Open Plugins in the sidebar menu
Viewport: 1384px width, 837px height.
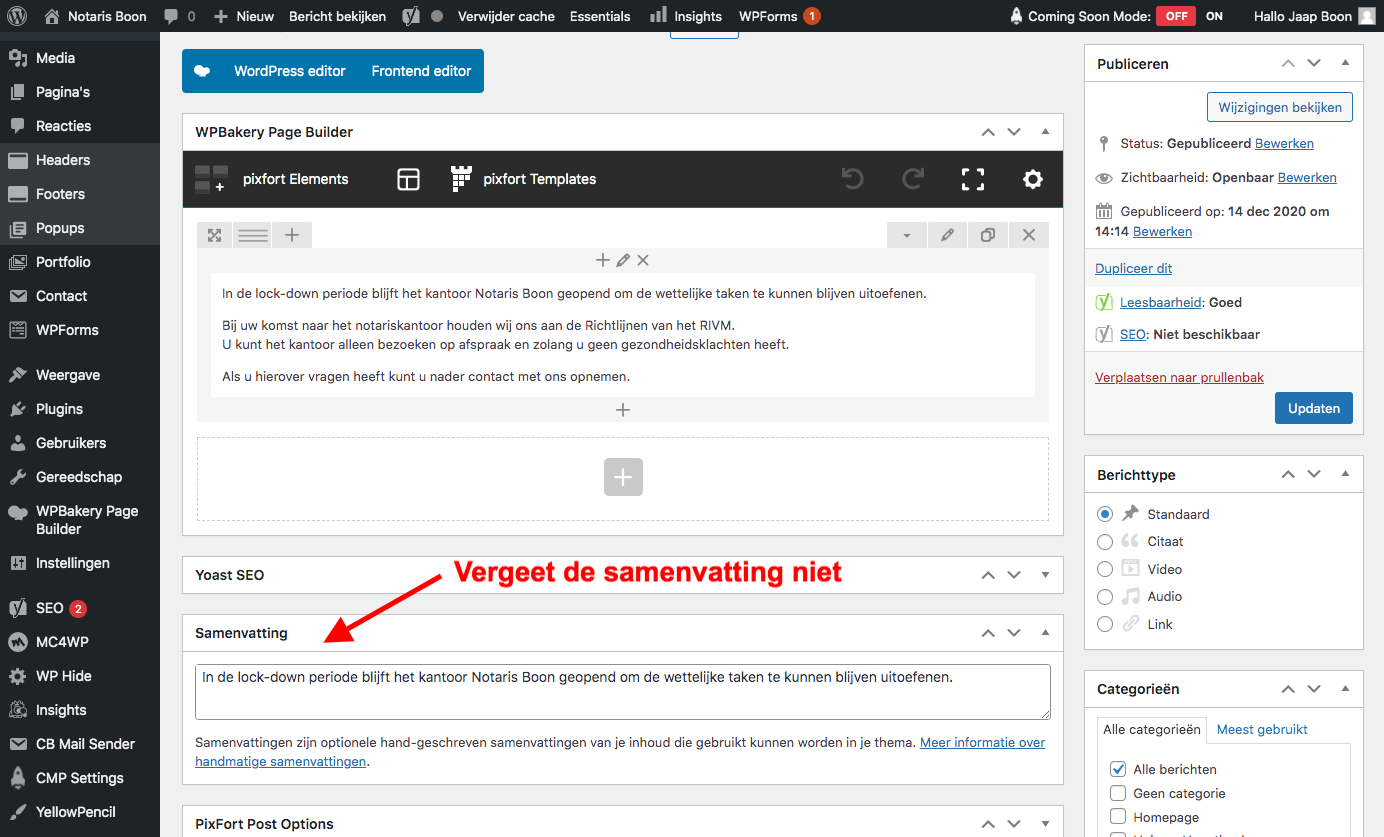59,409
